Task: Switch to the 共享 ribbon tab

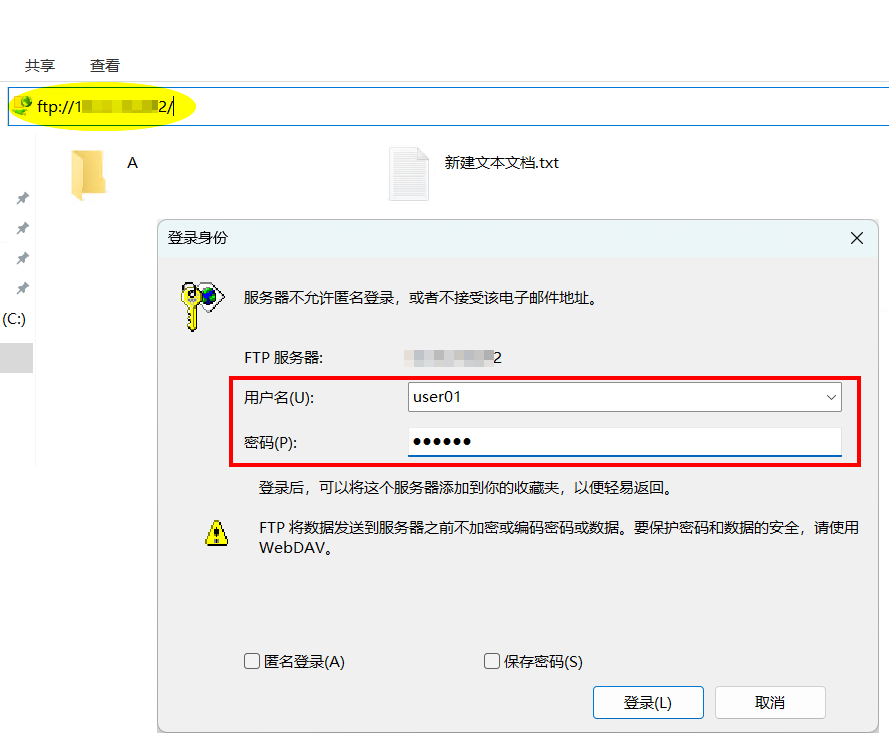Action: coord(38,66)
